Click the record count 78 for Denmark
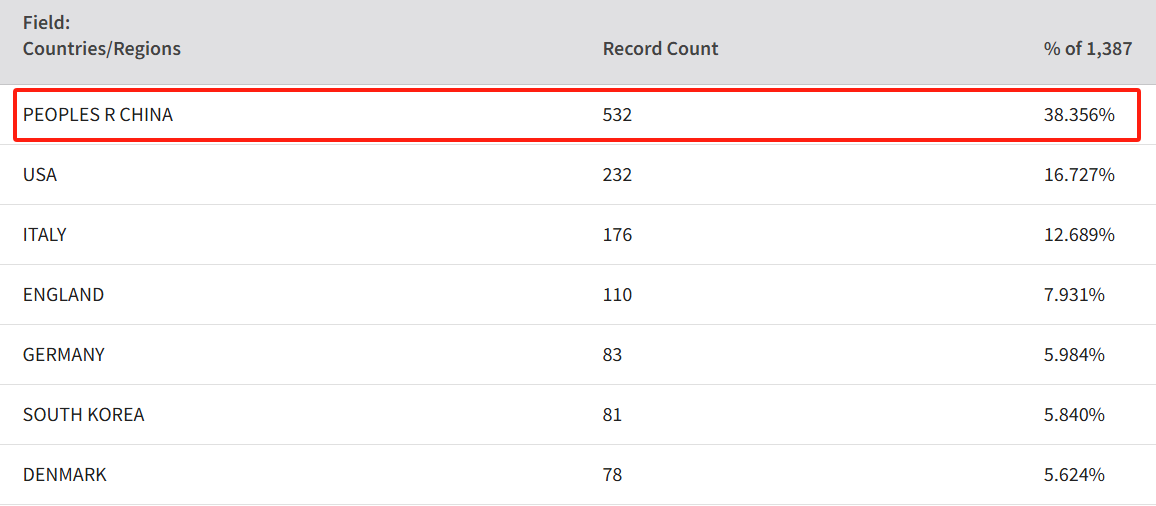The image size is (1156, 506). (x=613, y=475)
